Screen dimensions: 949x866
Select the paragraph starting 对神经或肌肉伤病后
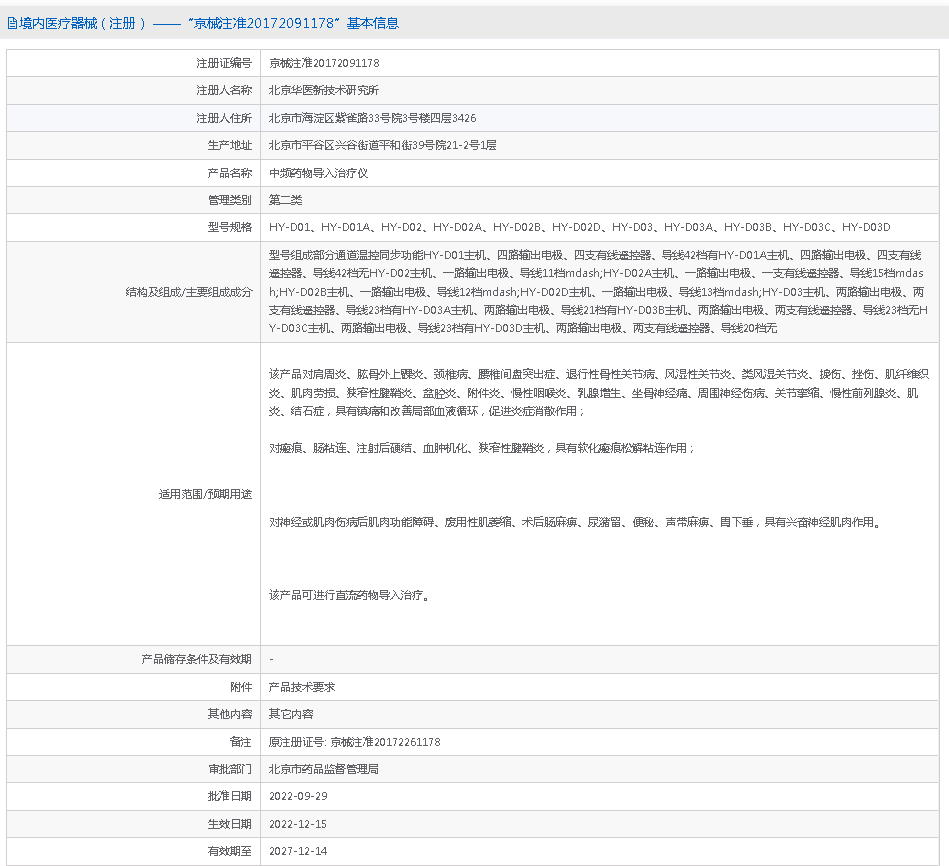coord(576,522)
